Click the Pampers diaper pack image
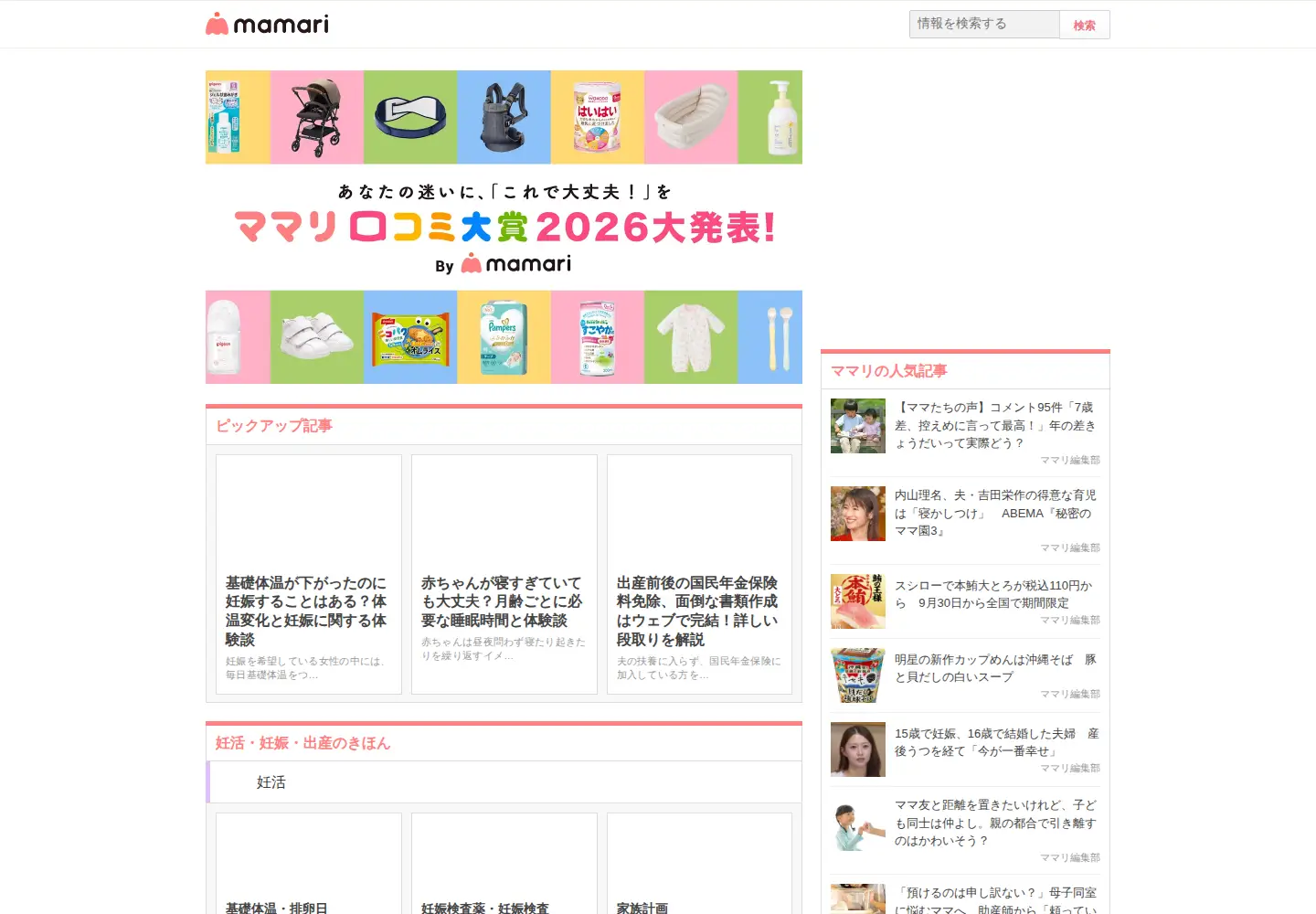Screen dimensions: 1316x914 [504, 337]
